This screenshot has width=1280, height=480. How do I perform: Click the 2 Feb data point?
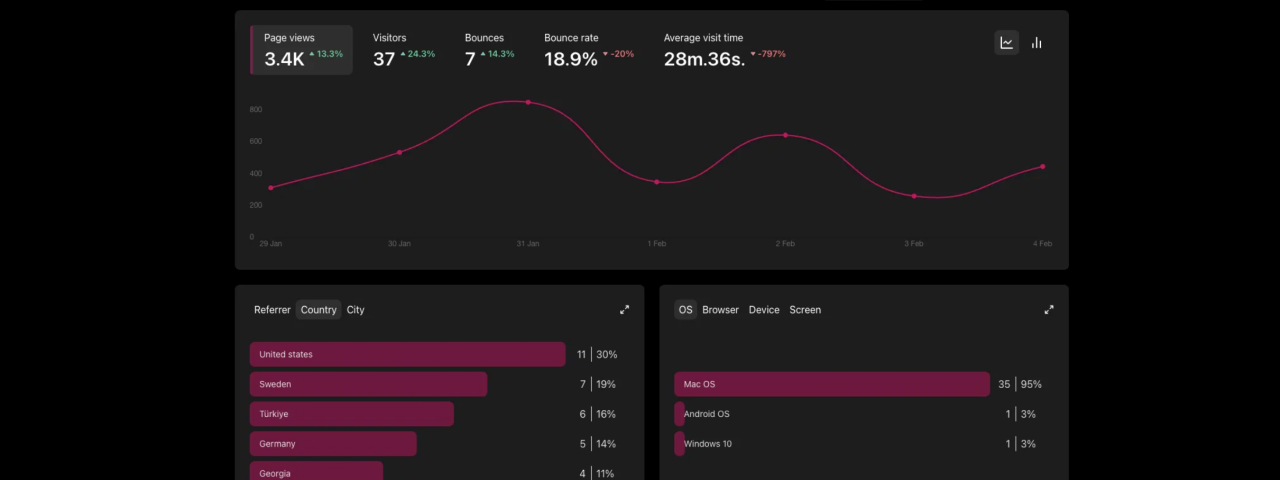(785, 135)
